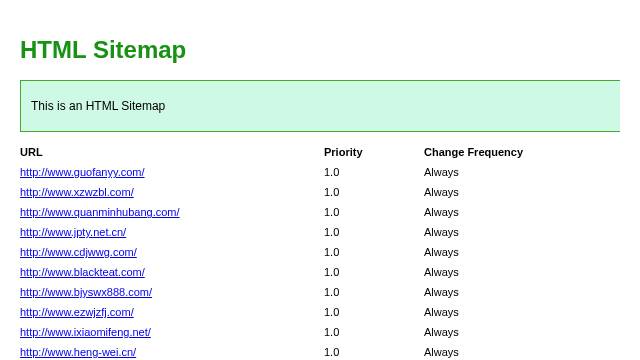The height and width of the screenshot is (360, 640).
Task: Follow the ixiaomifeng.net link
Action: pyautogui.click(x=85, y=332)
